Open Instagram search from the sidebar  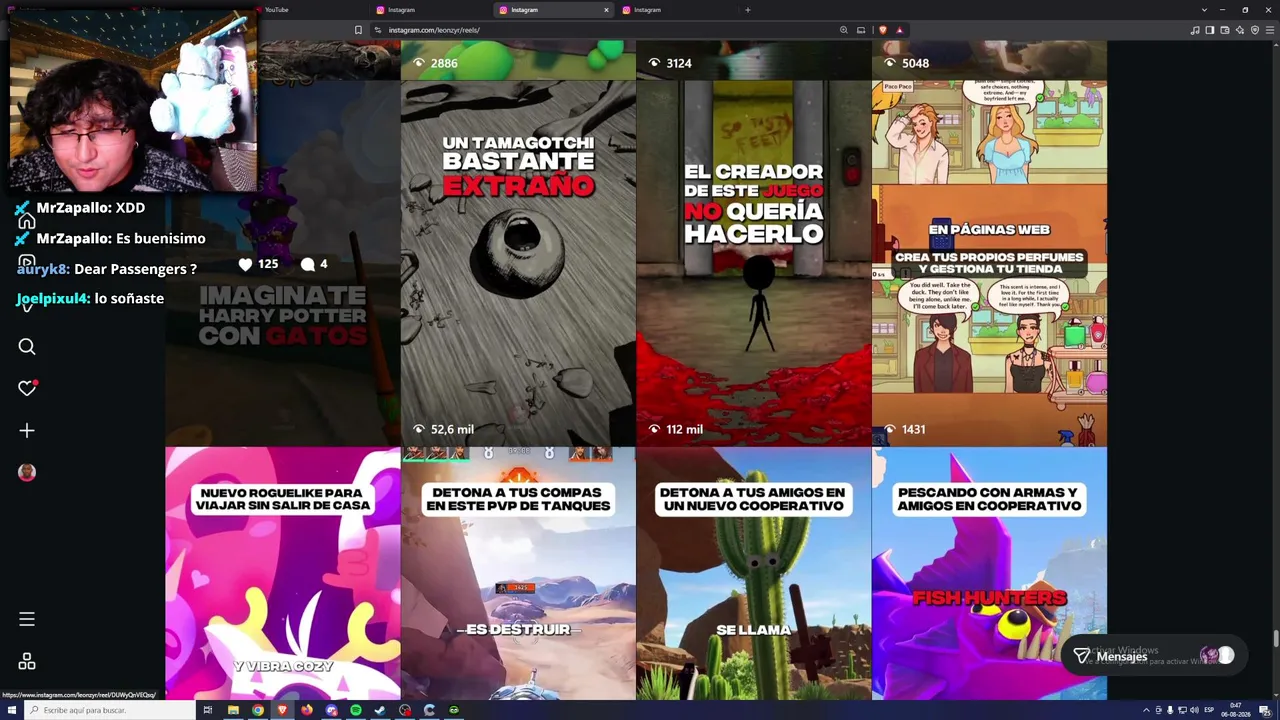coord(27,346)
